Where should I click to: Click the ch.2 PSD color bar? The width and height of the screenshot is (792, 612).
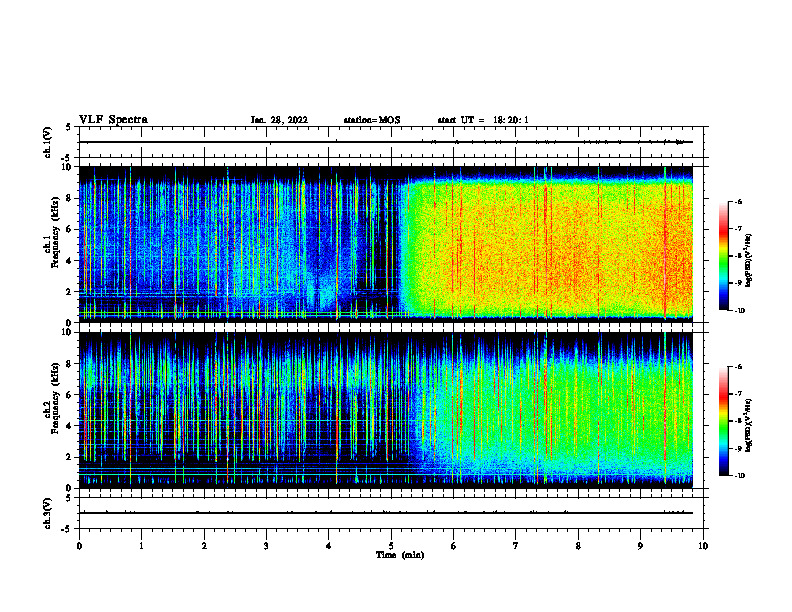pyautogui.click(x=723, y=421)
